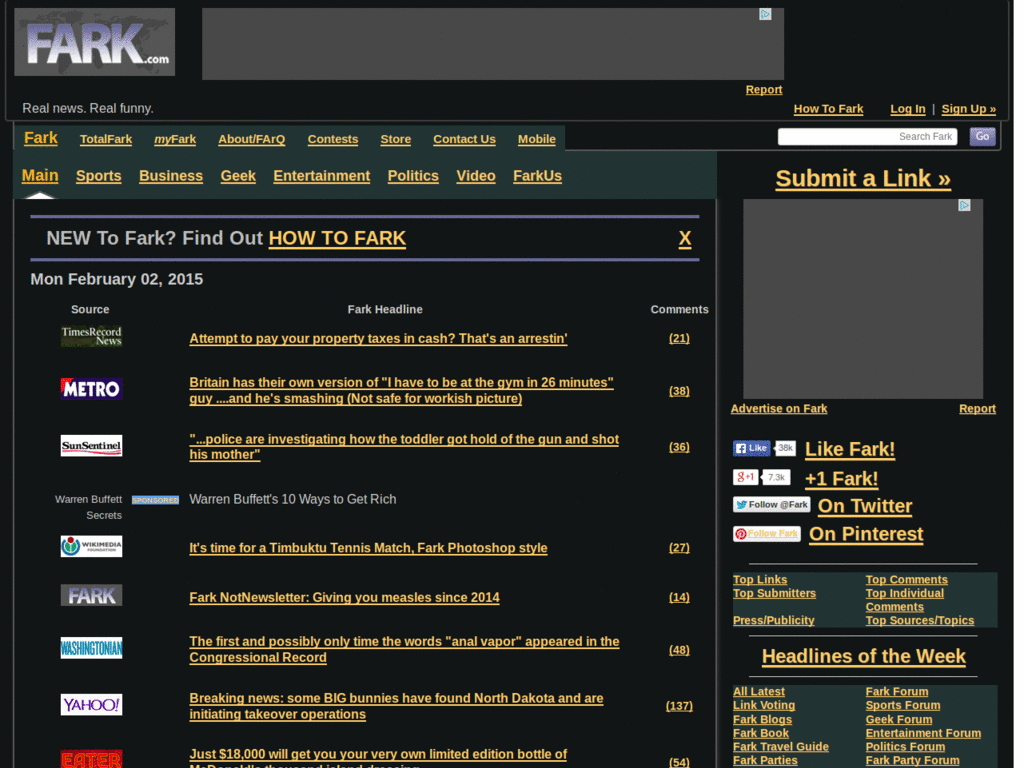
Task: Open the Contests menu item
Action: click(333, 139)
